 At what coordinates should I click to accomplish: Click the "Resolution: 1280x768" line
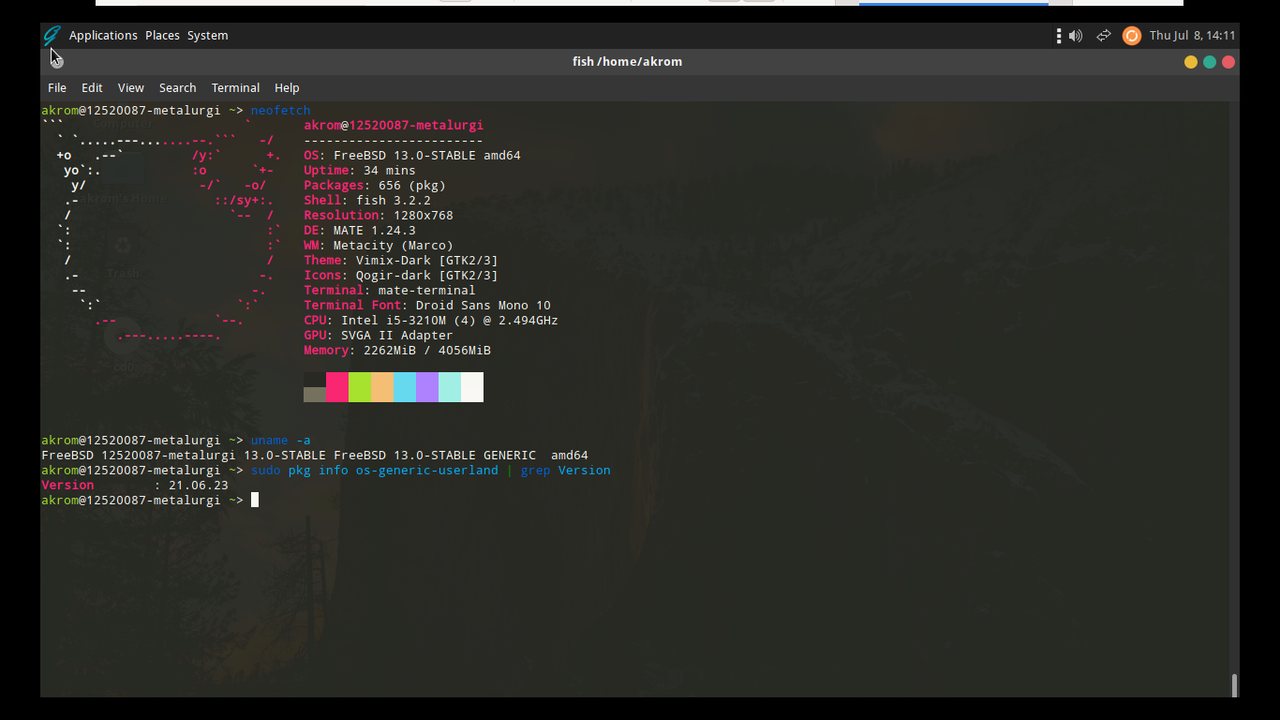(379, 215)
